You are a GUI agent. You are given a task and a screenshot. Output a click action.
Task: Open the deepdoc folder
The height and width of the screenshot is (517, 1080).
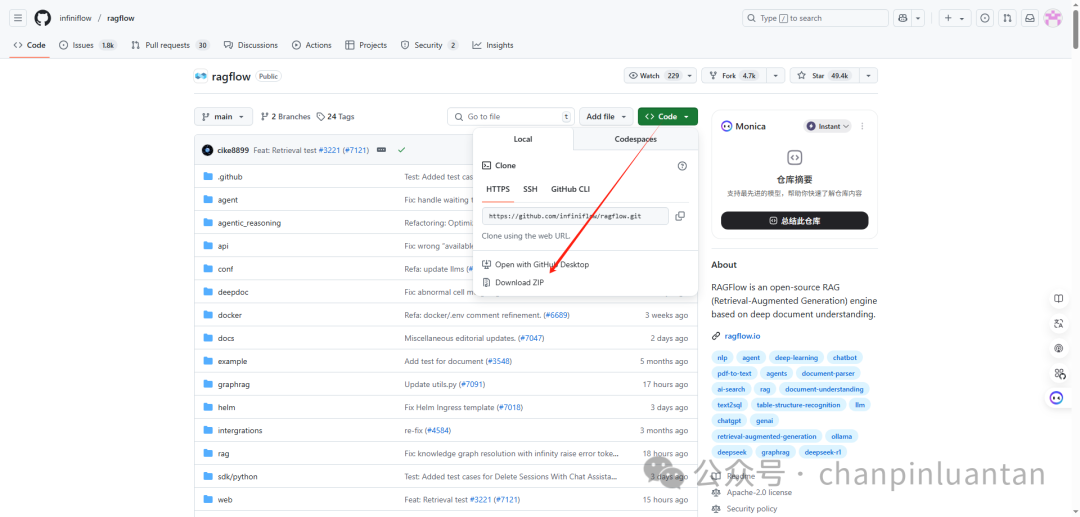point(233,292)
